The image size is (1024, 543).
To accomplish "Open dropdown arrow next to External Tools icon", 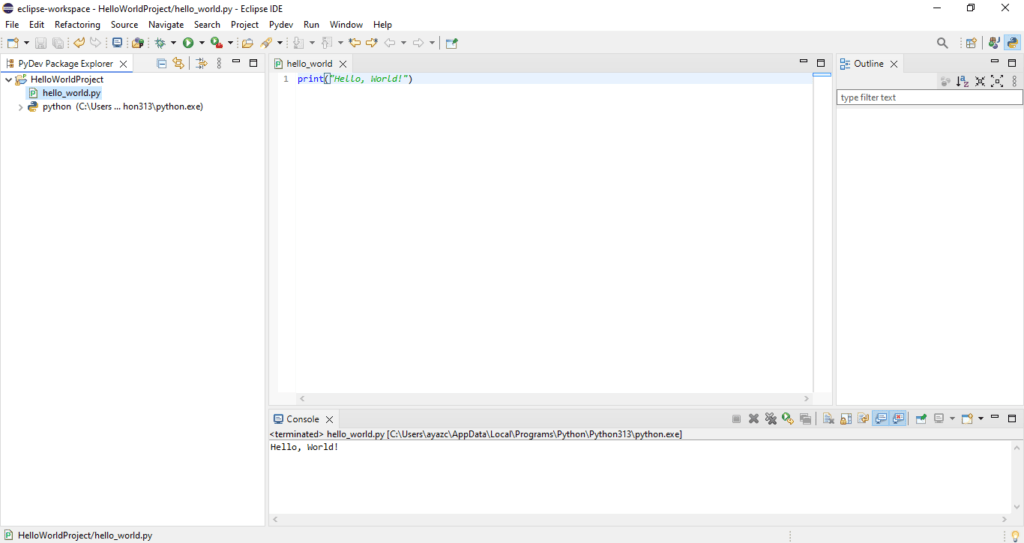I will (230, 43).
